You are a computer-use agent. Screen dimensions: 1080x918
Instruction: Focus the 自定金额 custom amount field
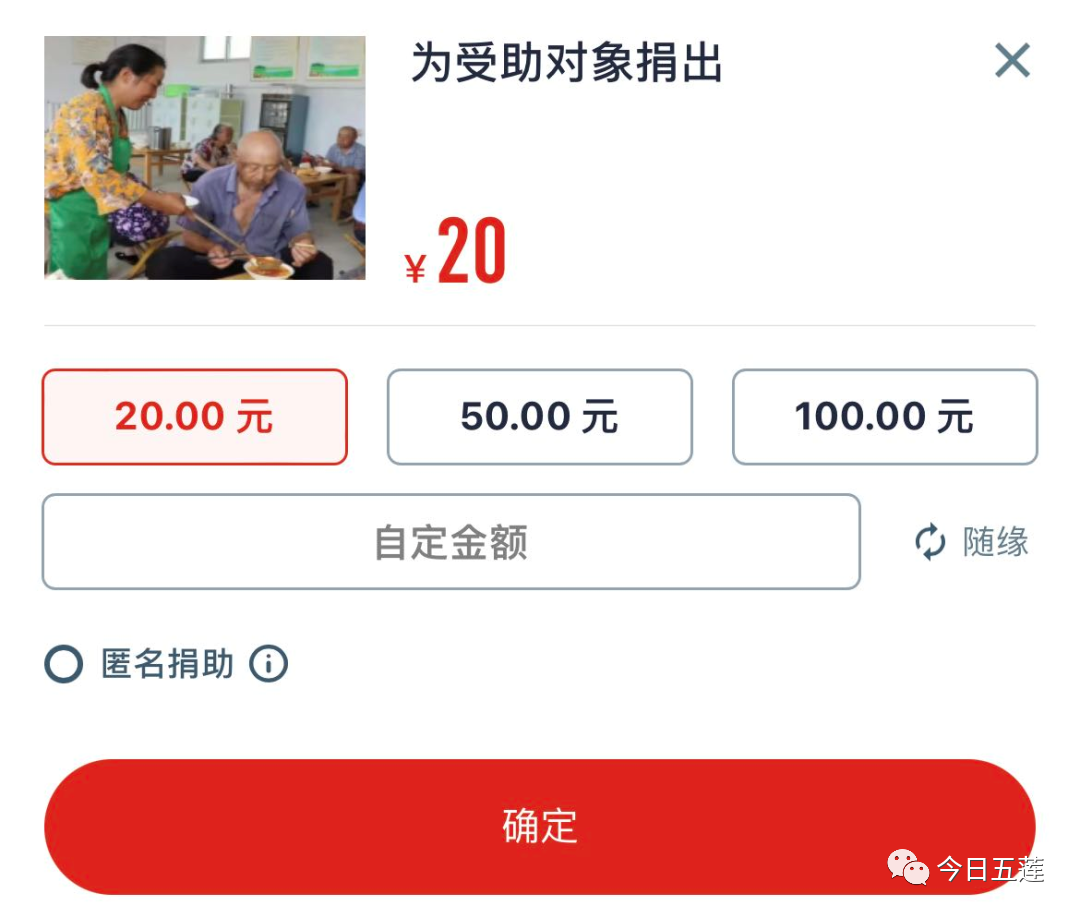pos(451,541)
